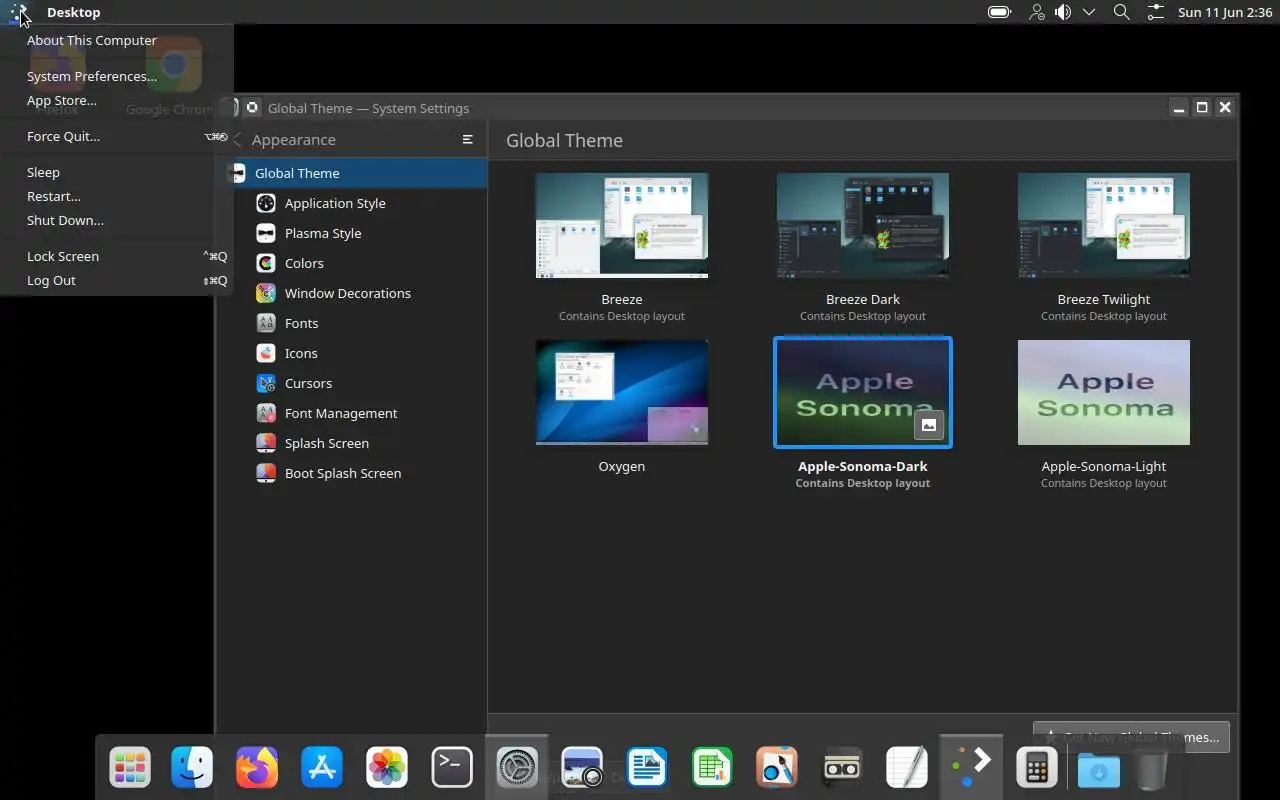Open Plasma Style settings
1280x800 pixels.
[x=352, y=233]
